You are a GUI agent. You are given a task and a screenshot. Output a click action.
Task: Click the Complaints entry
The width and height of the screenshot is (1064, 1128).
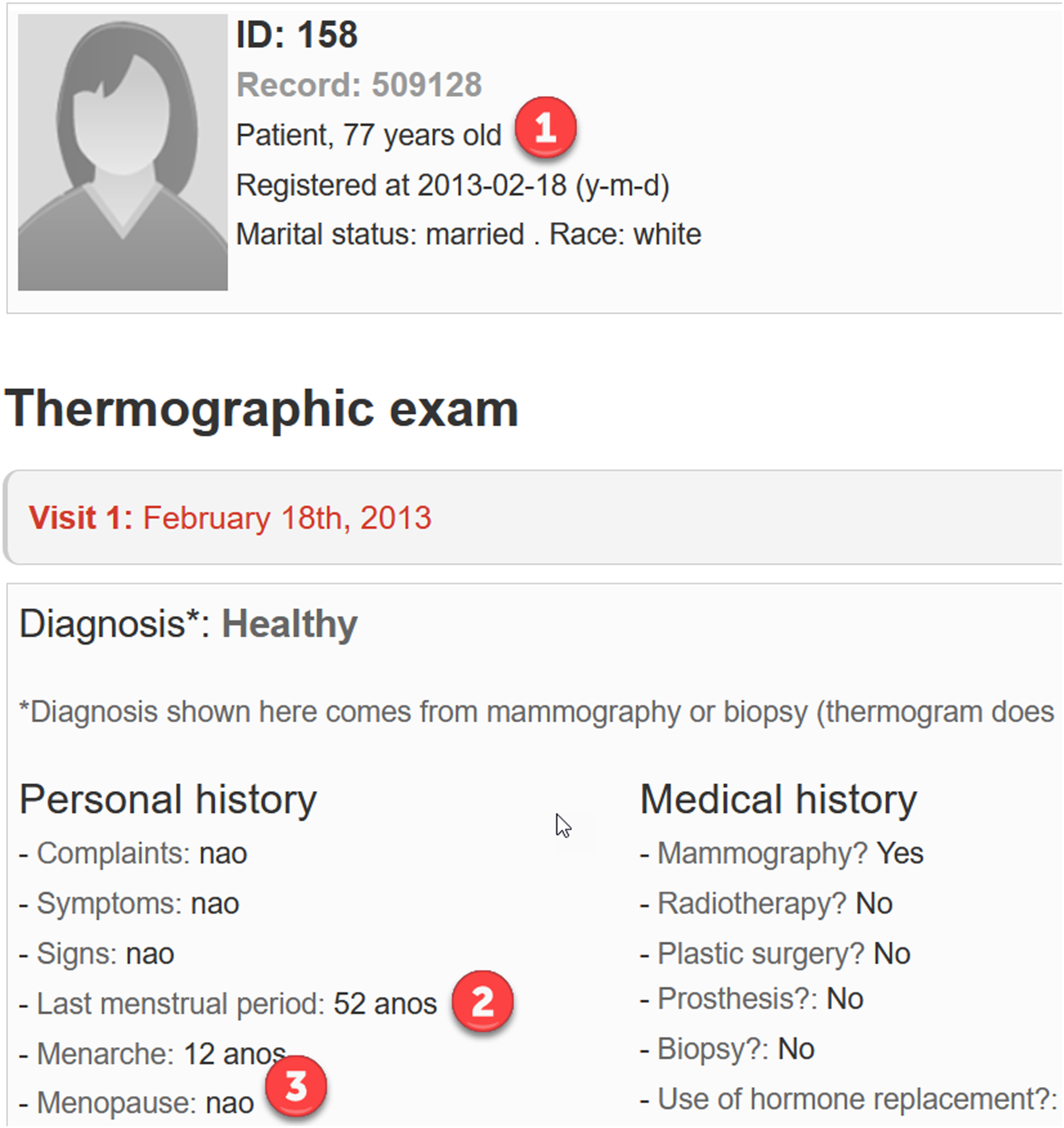133,853
